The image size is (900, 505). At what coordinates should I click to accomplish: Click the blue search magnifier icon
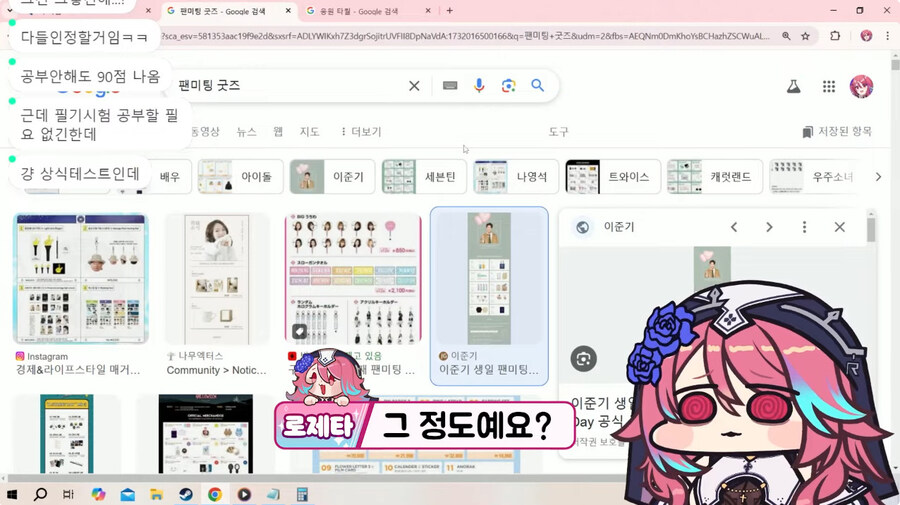pos(537,86)
